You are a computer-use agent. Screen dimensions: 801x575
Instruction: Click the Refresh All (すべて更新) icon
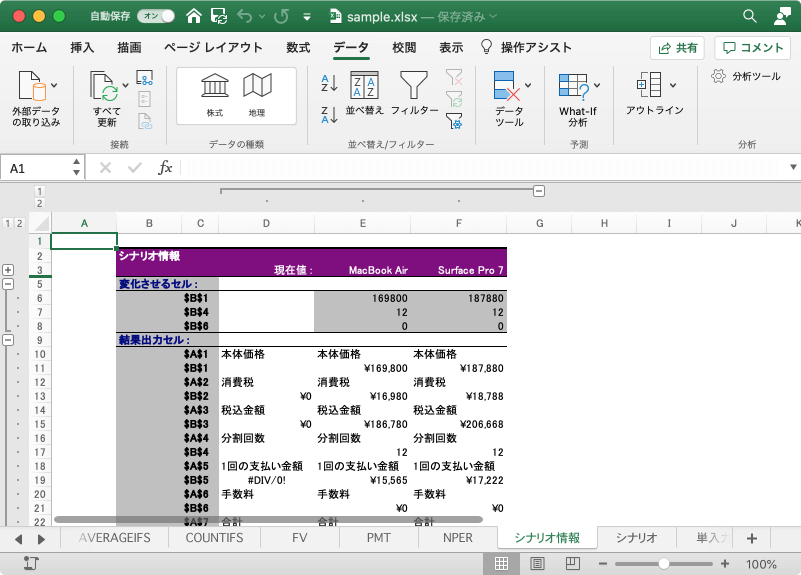(x=106, y=89)
